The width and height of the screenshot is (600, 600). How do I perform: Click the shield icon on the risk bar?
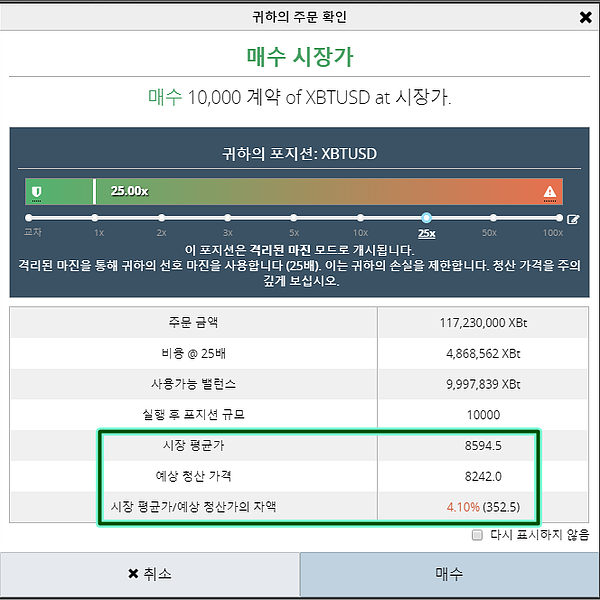37,191
